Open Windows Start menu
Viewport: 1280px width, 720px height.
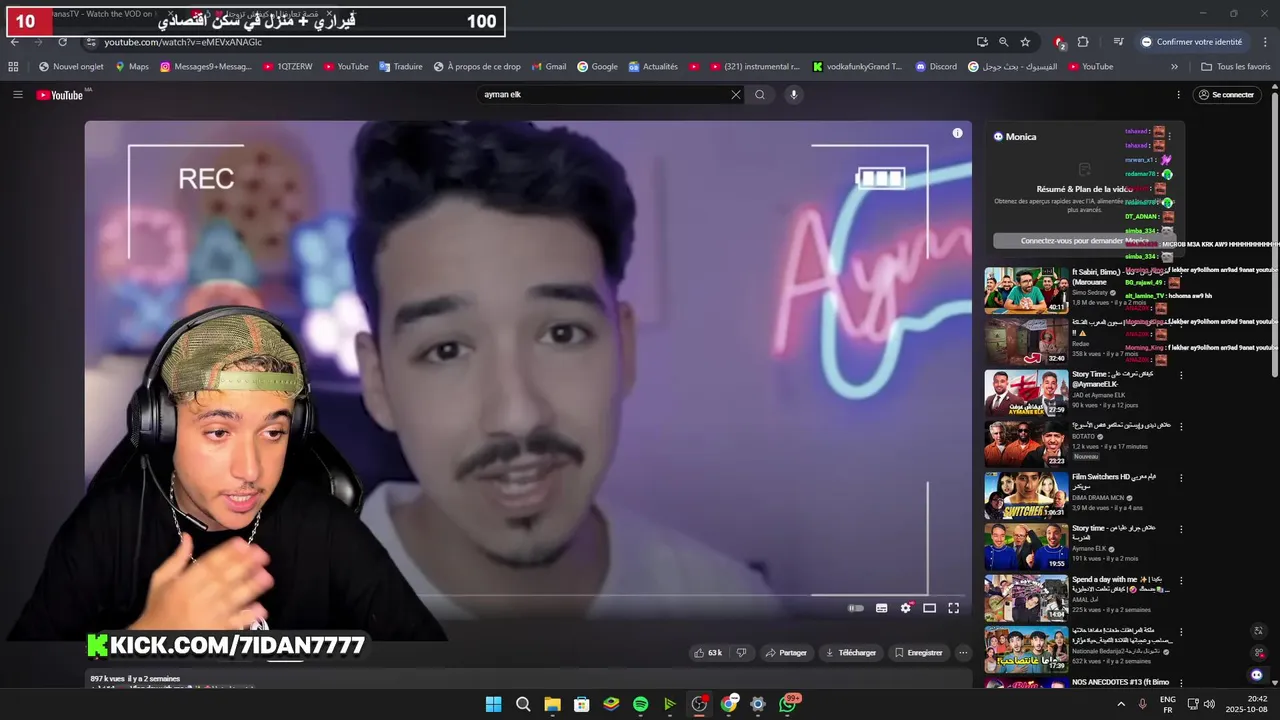click(x=493, y=704)
